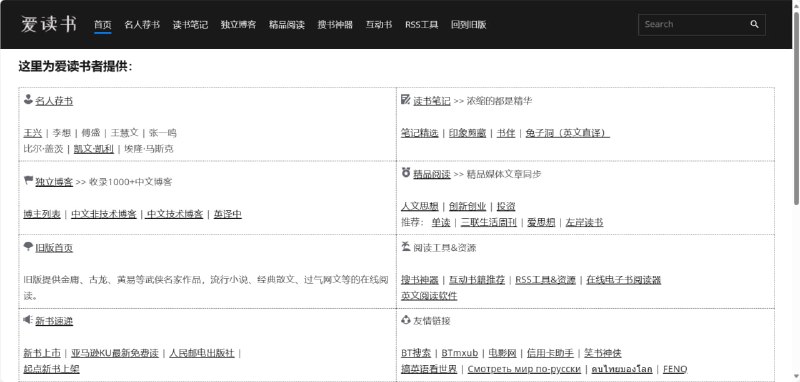The image size is (800, 382).
Task: Click the edit icon beside 读书笔记
Action: [406, 99]
